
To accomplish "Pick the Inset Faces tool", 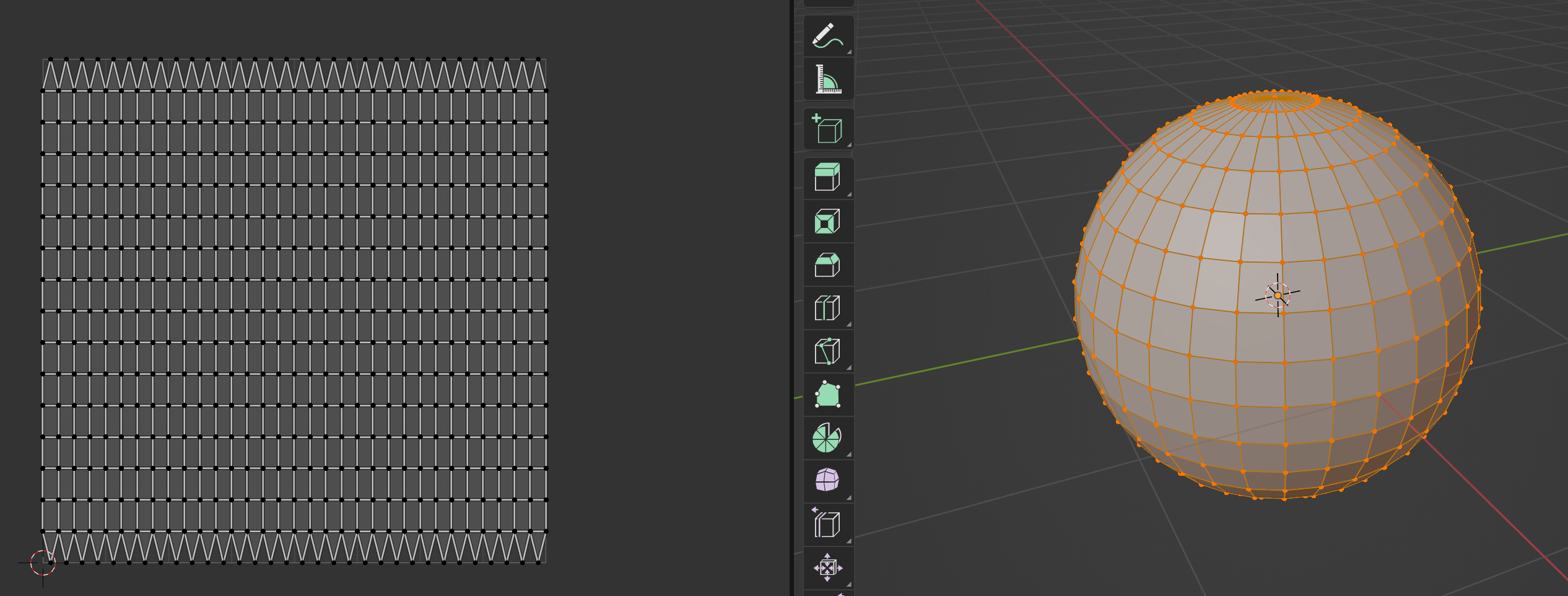I will (x=828, y=222).
